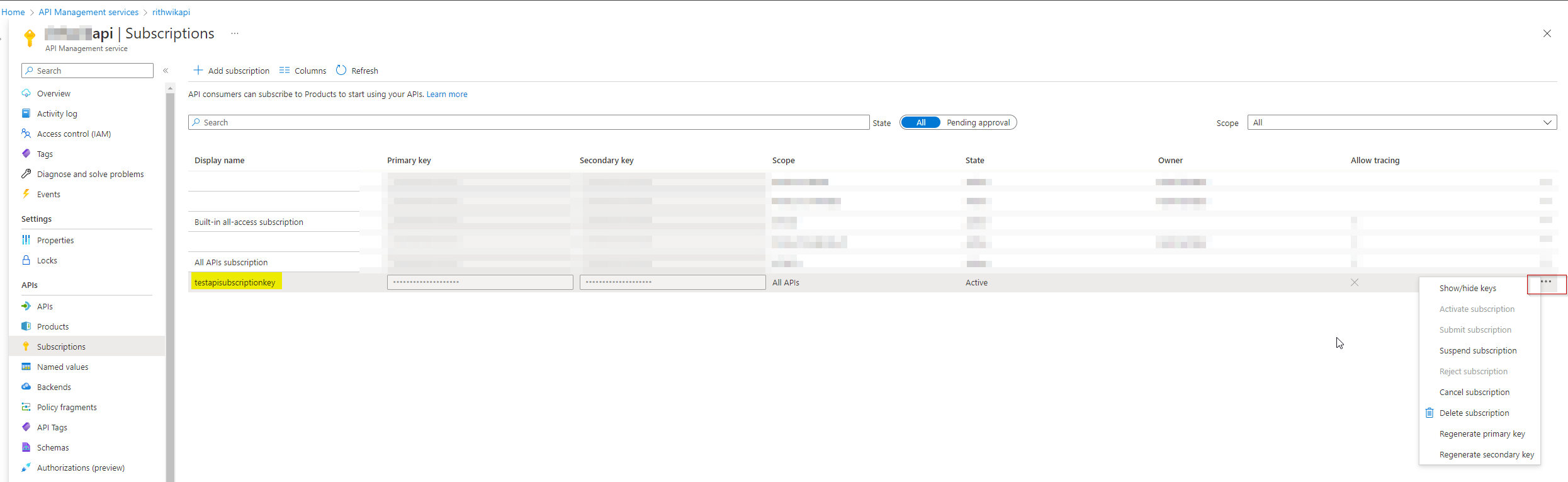1568x482 pixels.
Task: Click the masked Secondary key field for testapisubscriptionkey
Action: click(x=673, y=282)
